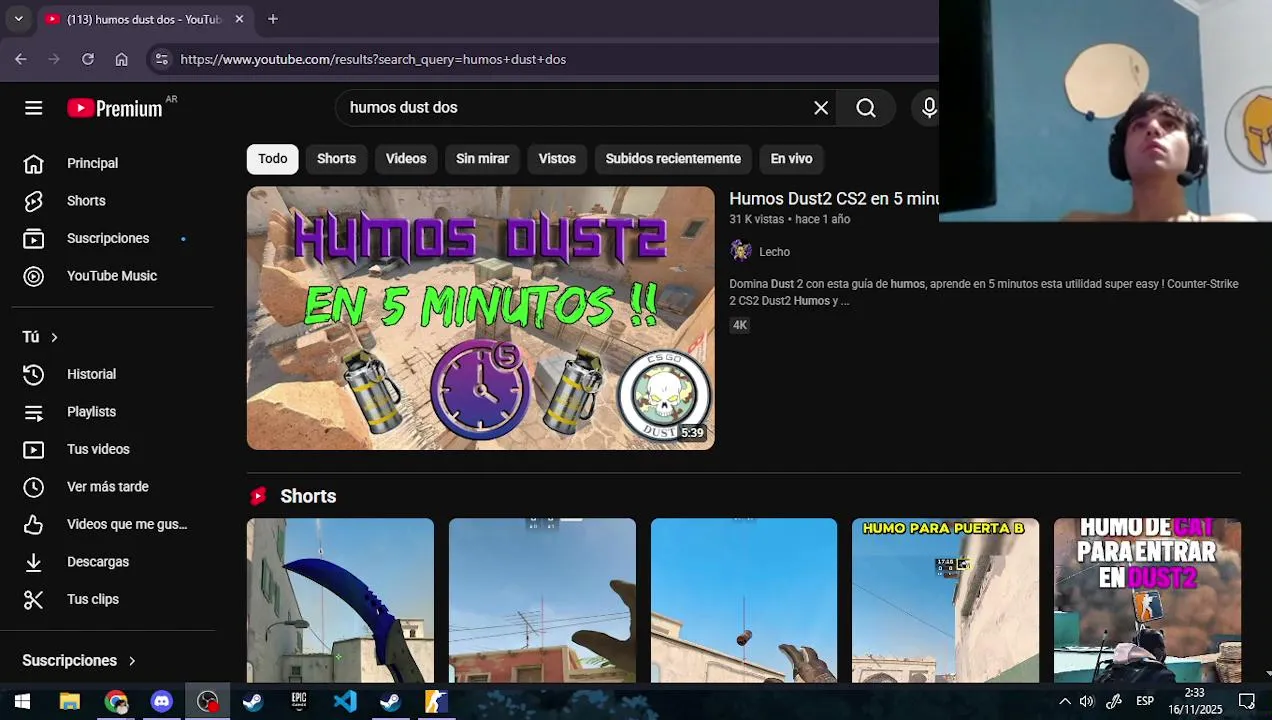Select the Shorts filter chip
Screen dimensions: 1272x720
click(336, 159)
